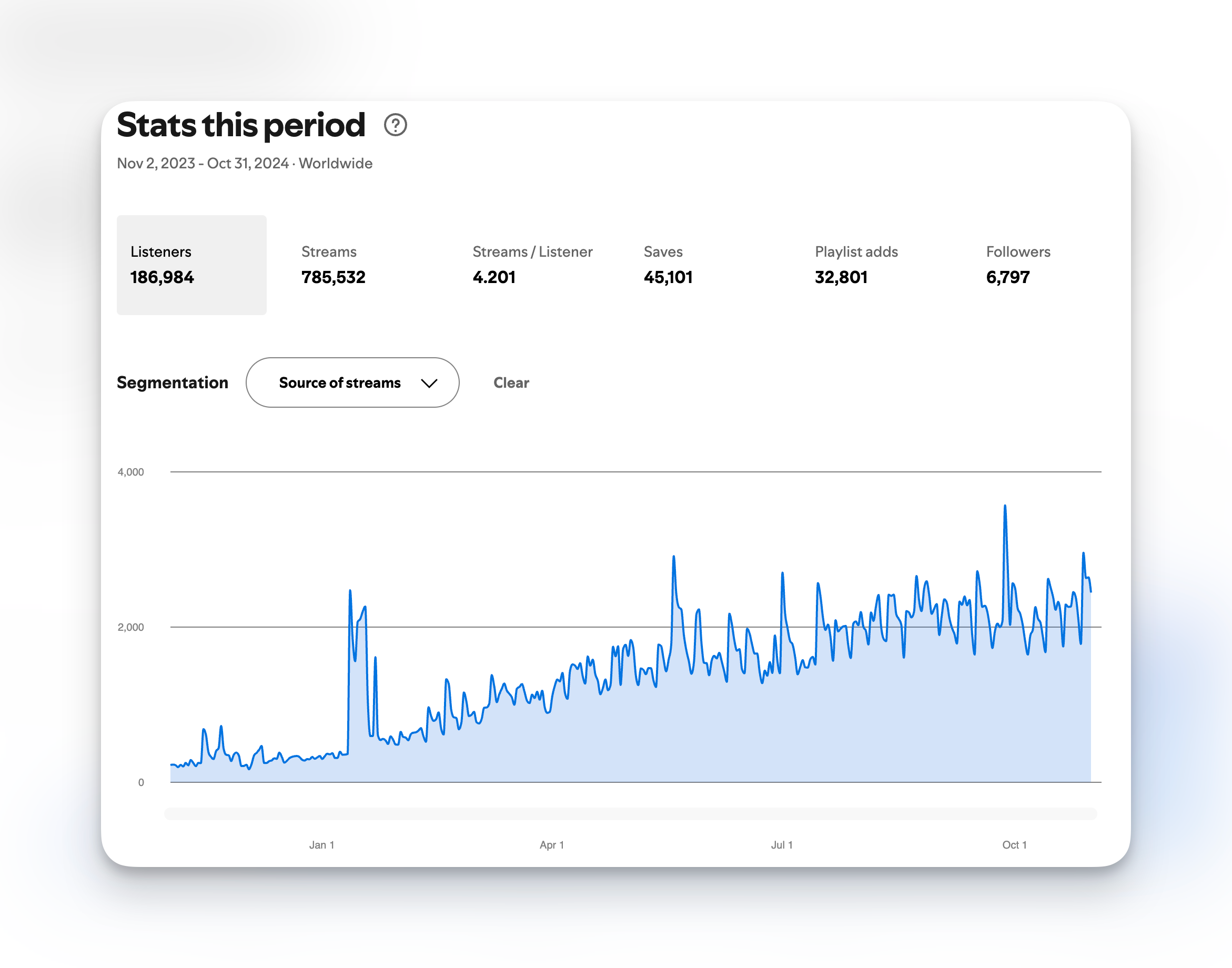Switch to the Streams metric tab
This screenshot has width=1232, height=968.
[334, 265]
